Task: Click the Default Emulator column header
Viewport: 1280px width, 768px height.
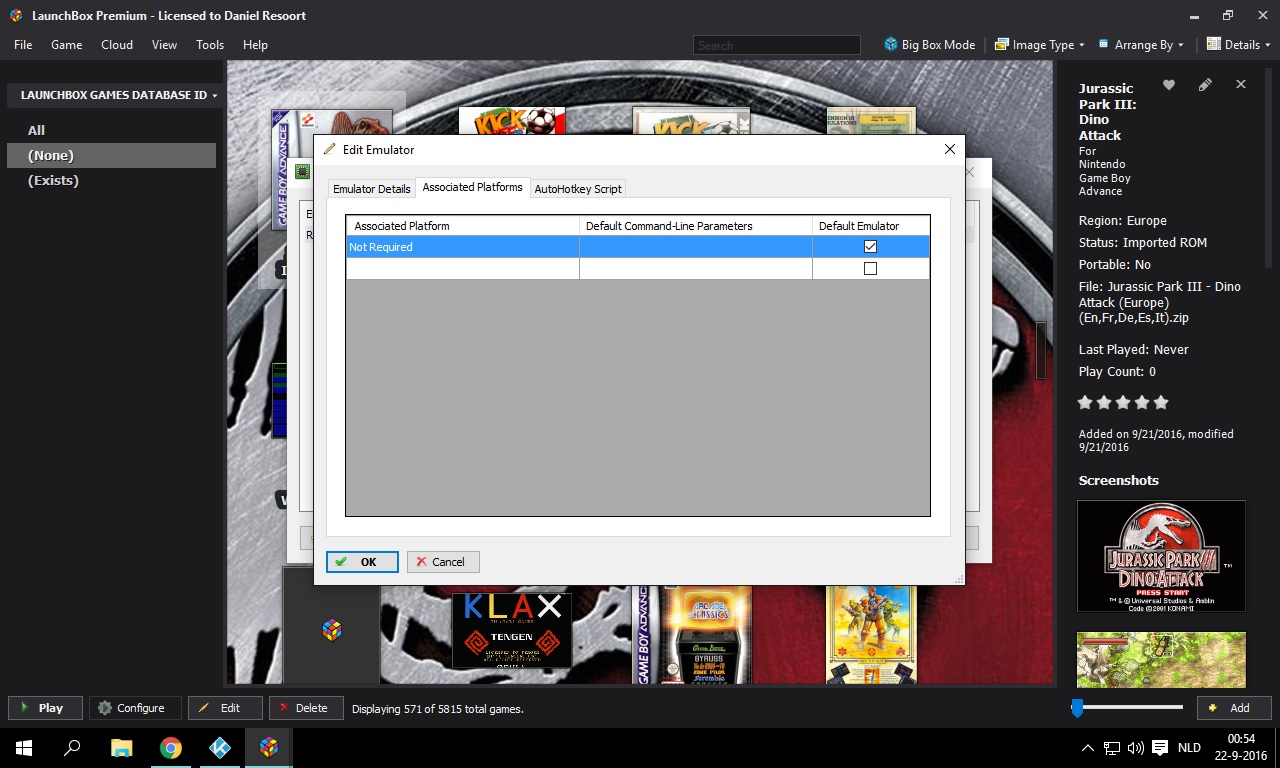Action: (871, 226)
